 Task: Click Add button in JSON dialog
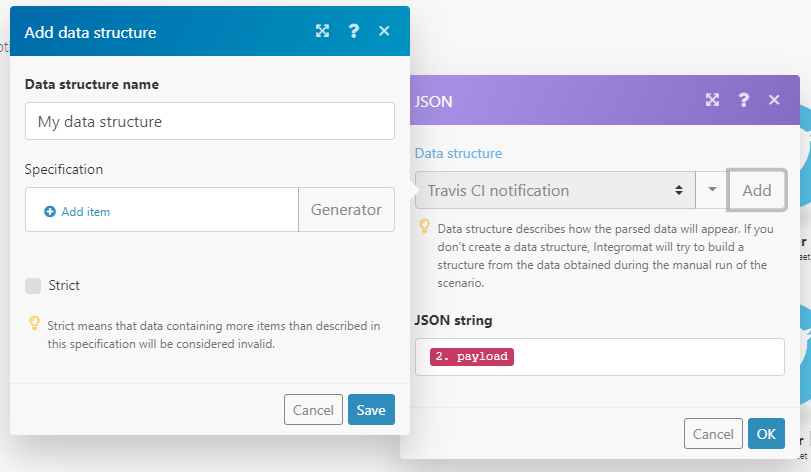click(x=757, y=190)
